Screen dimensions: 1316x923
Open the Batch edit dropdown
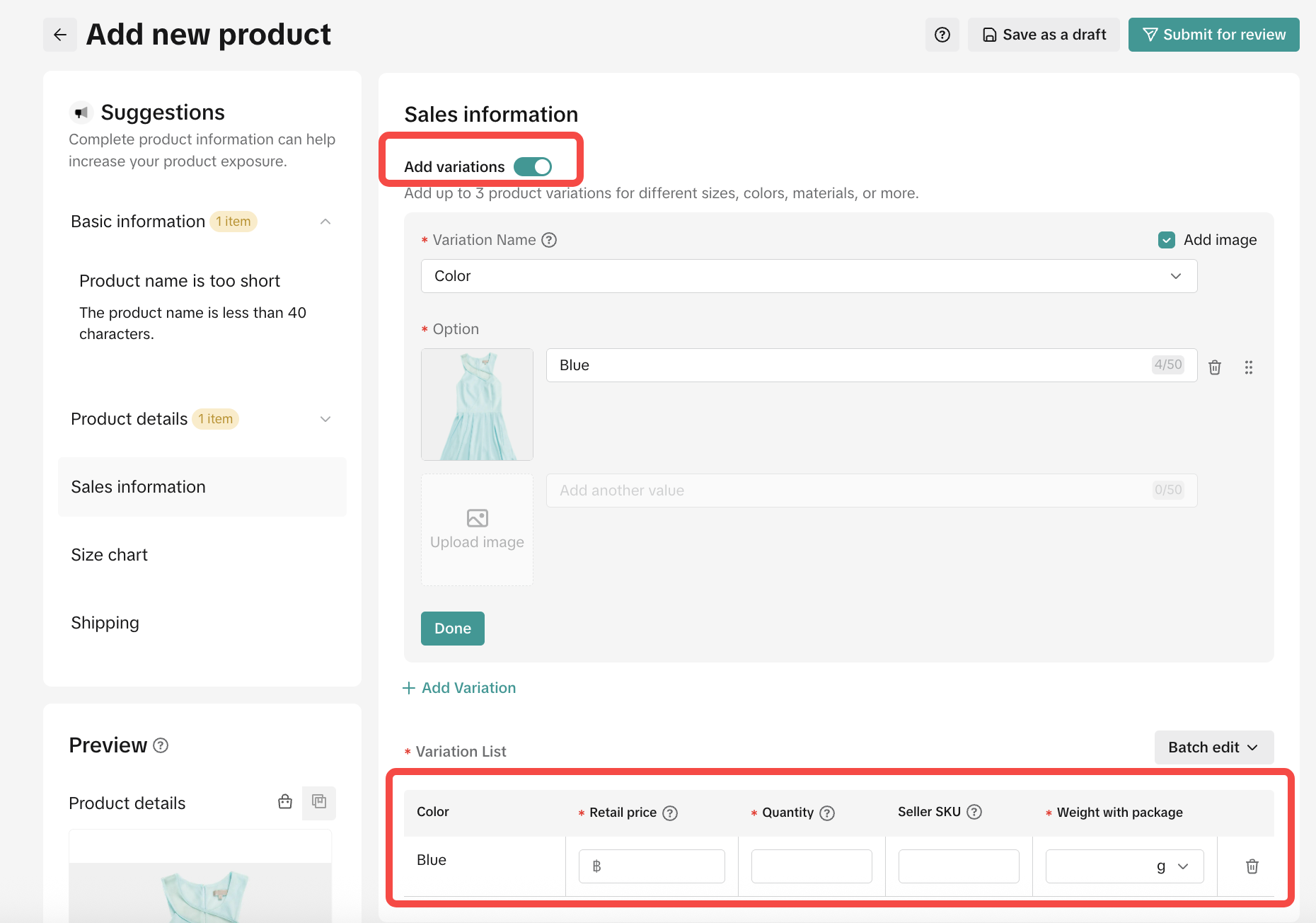click(x=1213, y=747)
